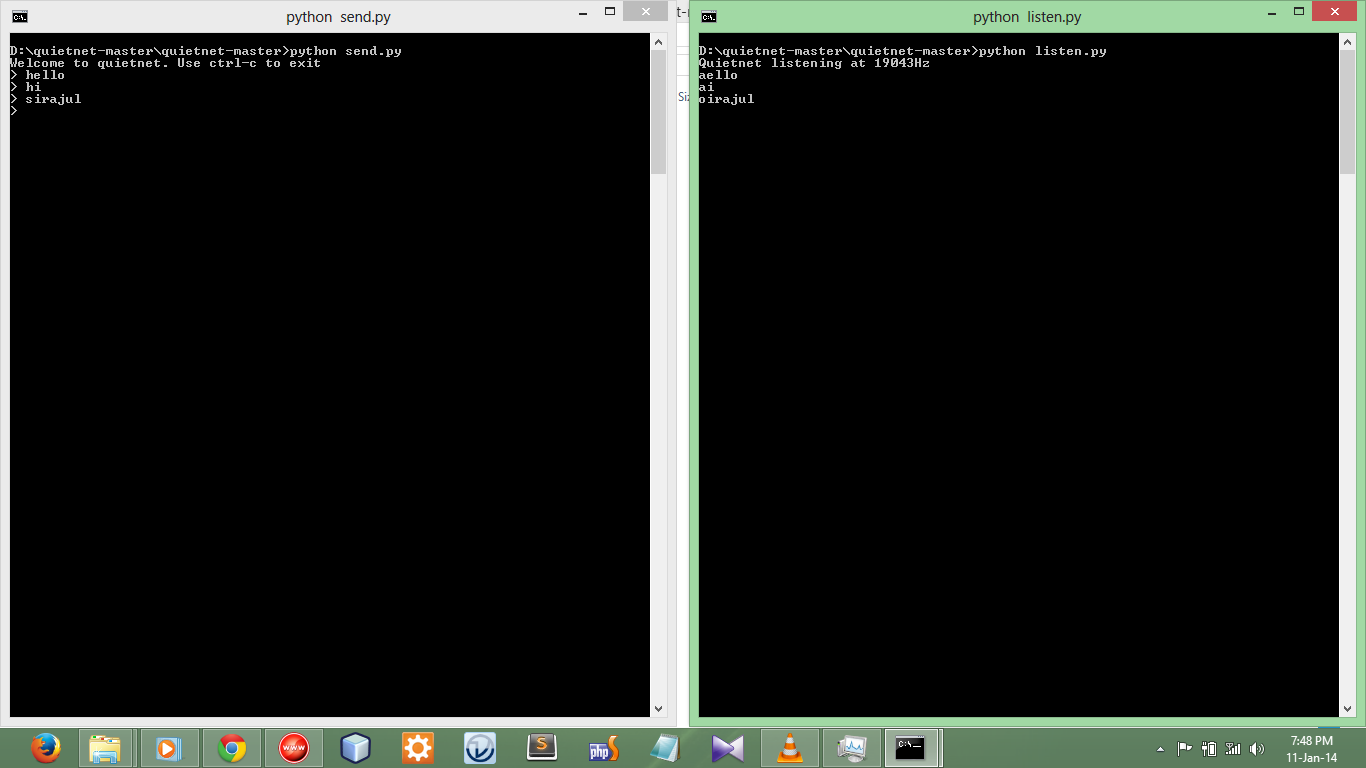Click the 'python listen.py' command line text

(1043, 51)
